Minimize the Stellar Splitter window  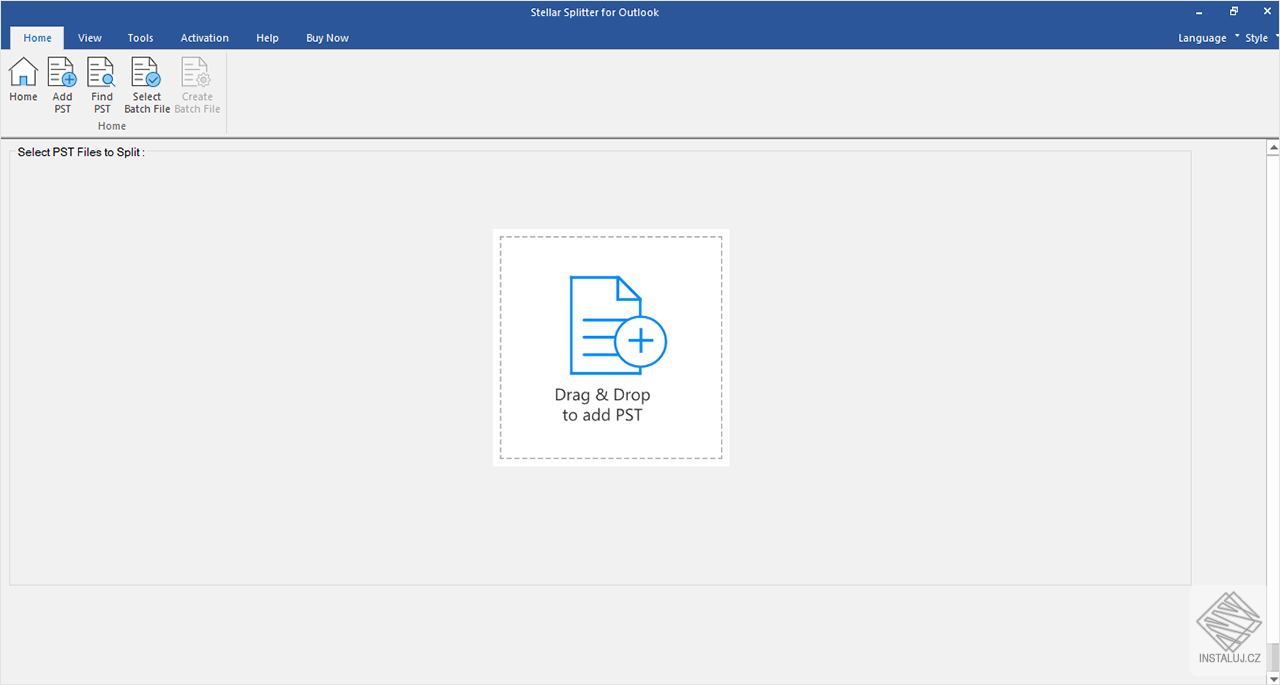(x=1199, y=11)
